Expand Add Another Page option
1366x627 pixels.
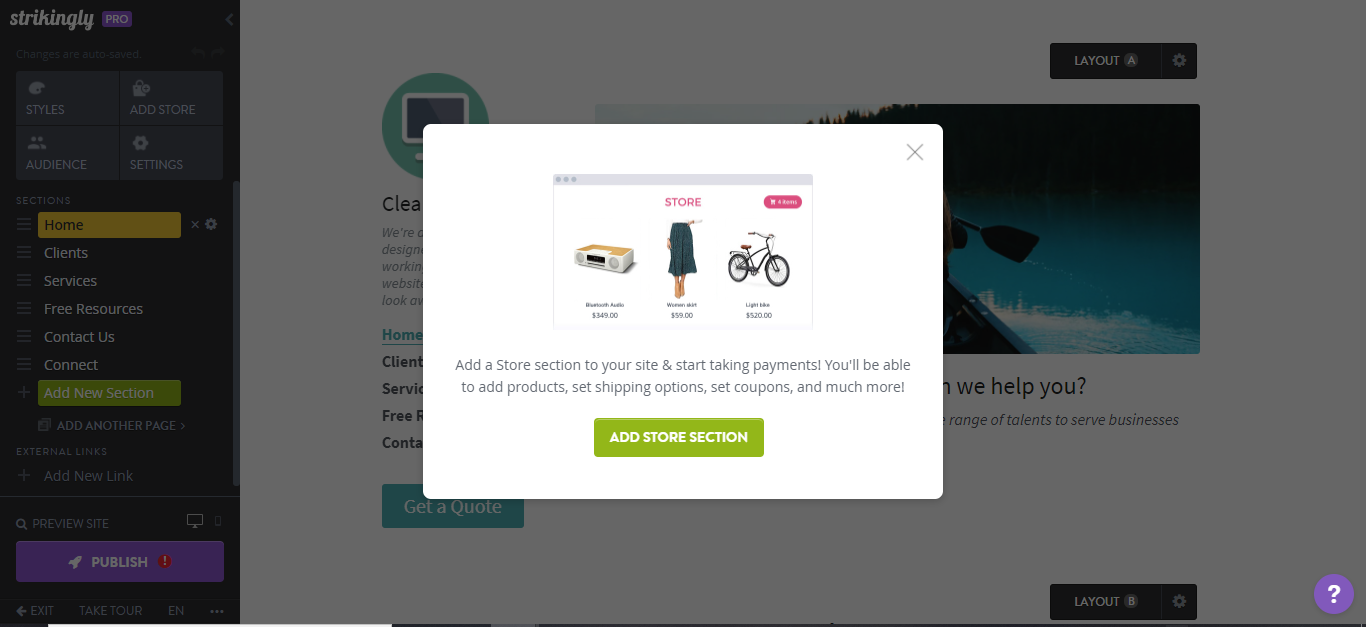point(112,425)
